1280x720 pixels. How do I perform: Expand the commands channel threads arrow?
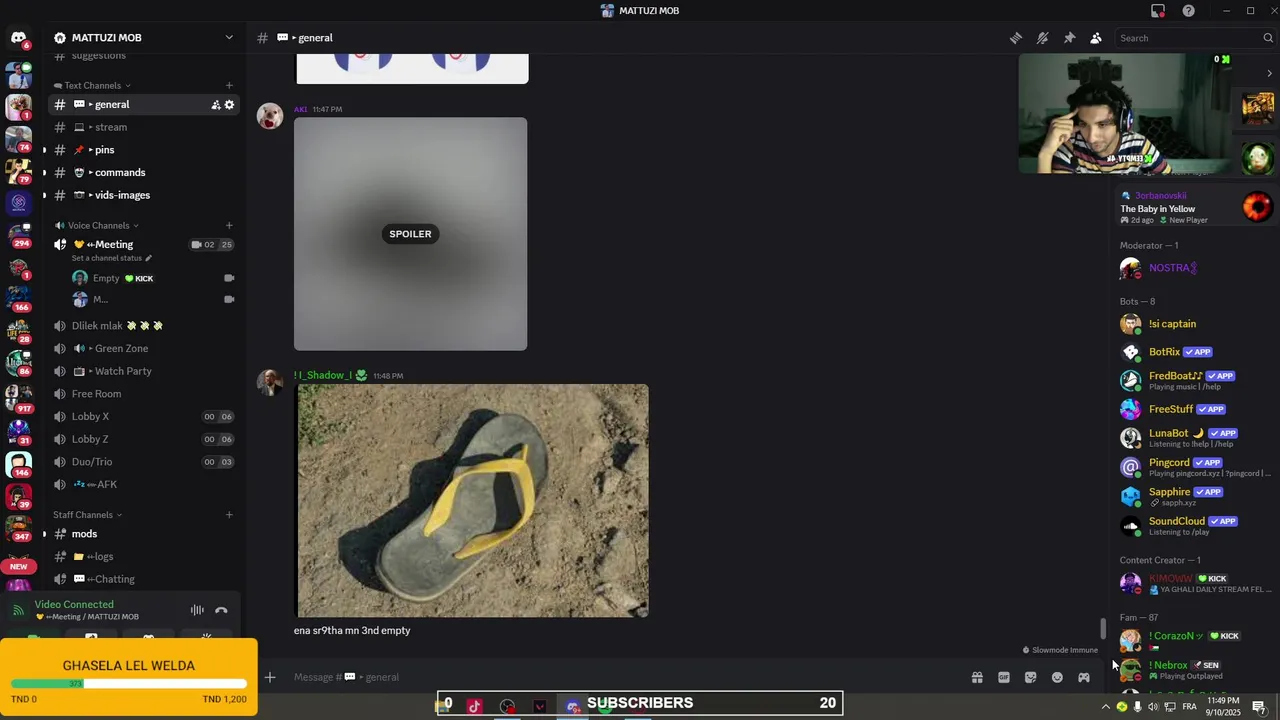point(43,173)
